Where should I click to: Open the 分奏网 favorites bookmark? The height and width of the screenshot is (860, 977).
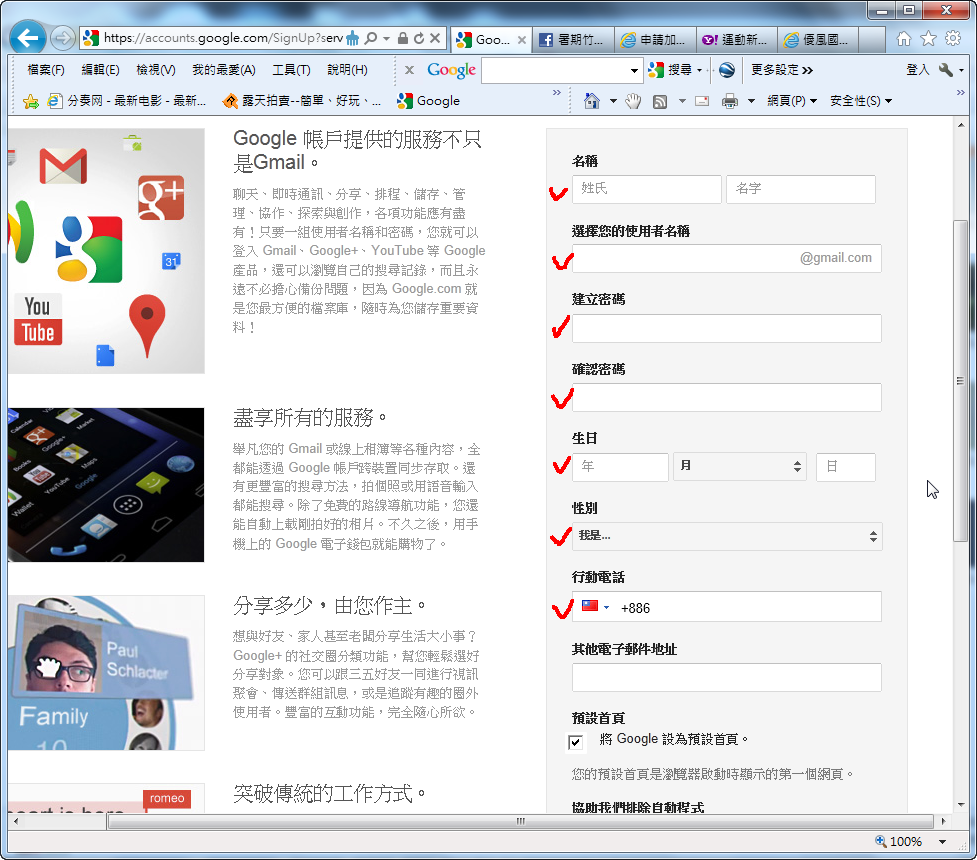click(126, 101)
